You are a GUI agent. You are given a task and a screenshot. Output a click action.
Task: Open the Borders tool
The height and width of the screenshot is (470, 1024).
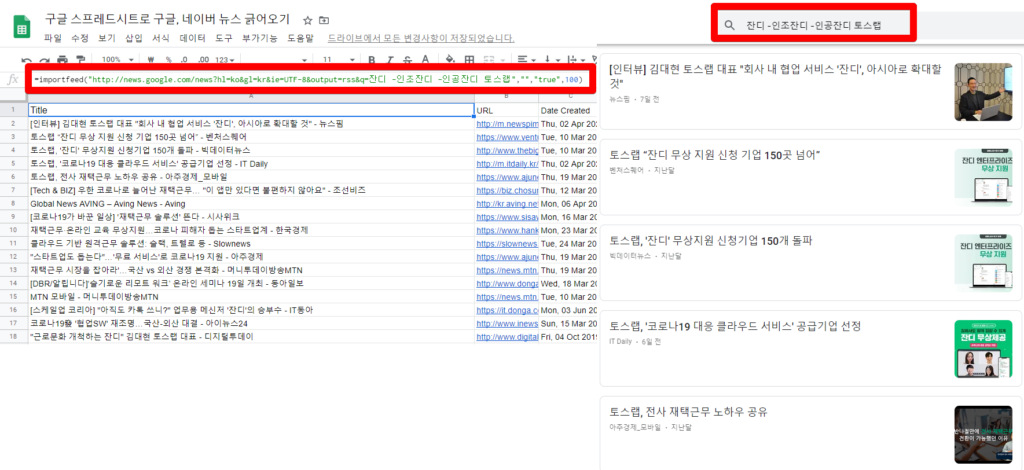469,59
